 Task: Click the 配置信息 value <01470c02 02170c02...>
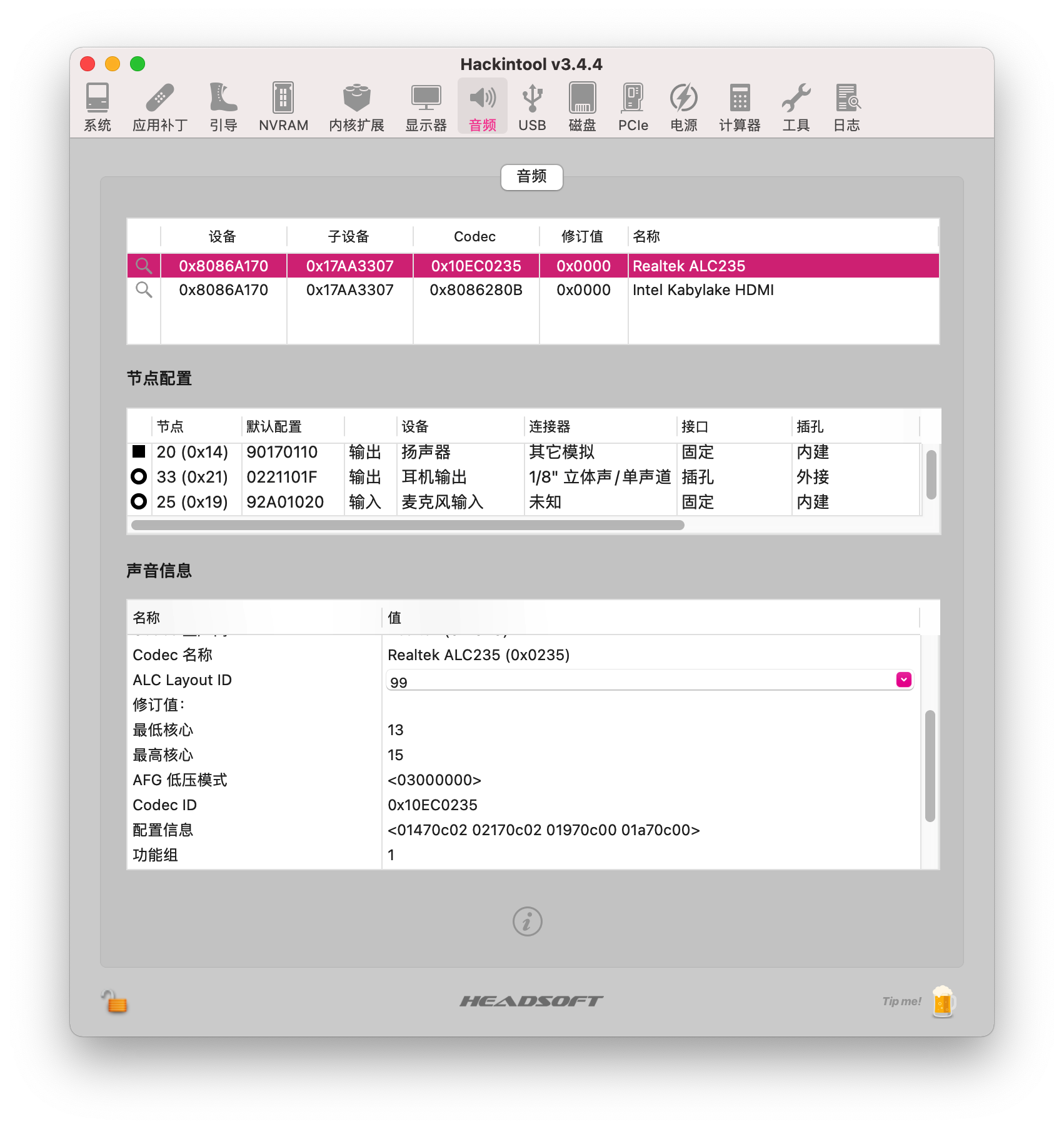pos(544,830)
